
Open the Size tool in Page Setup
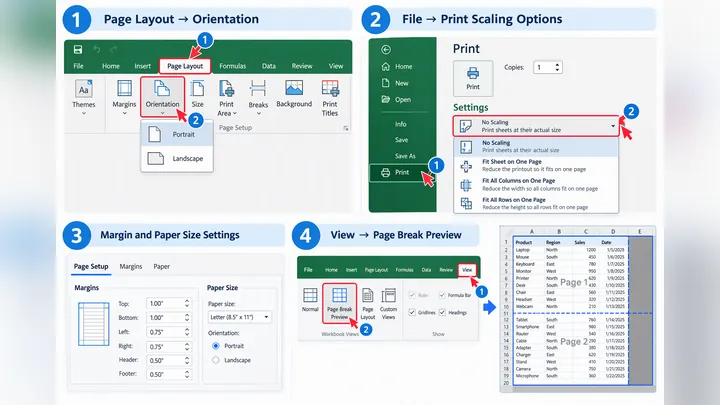click(x=197, y=95)
